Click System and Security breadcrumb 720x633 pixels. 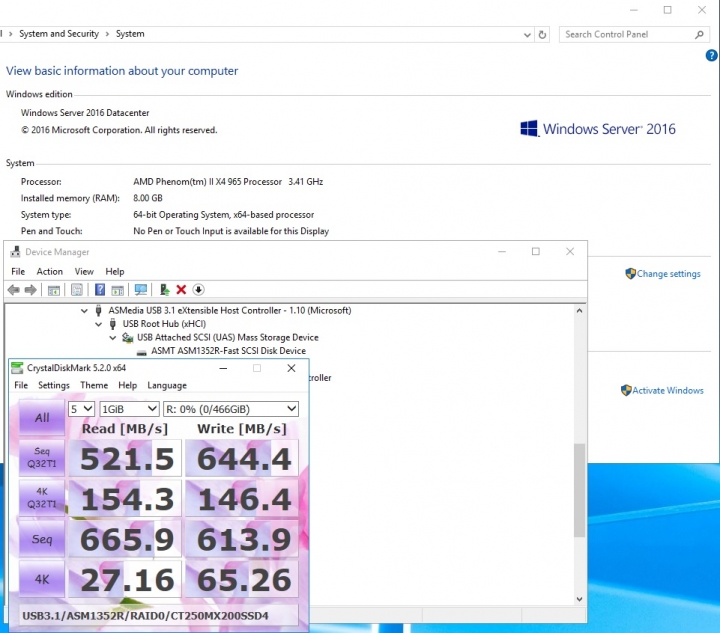[59, 34]
